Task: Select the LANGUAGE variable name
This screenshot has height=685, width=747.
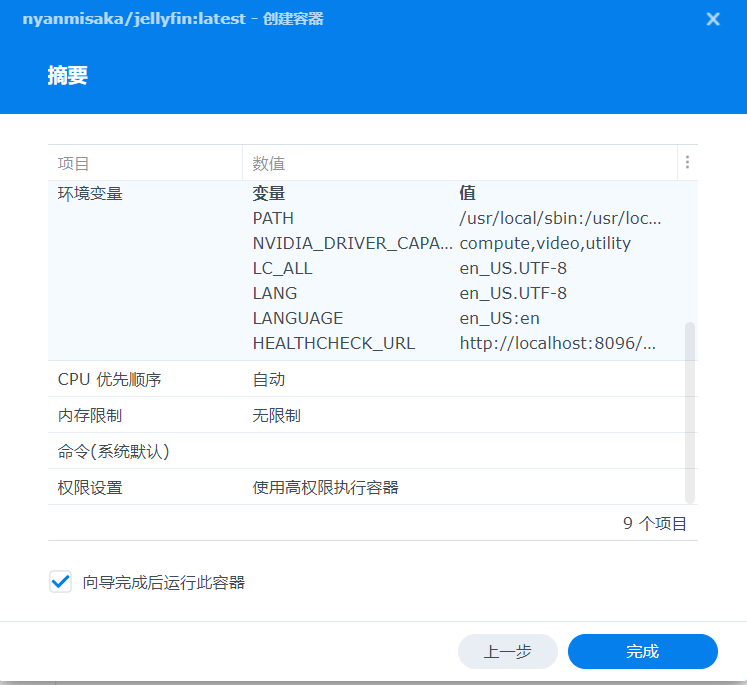Action: click(x=298, y=318)
